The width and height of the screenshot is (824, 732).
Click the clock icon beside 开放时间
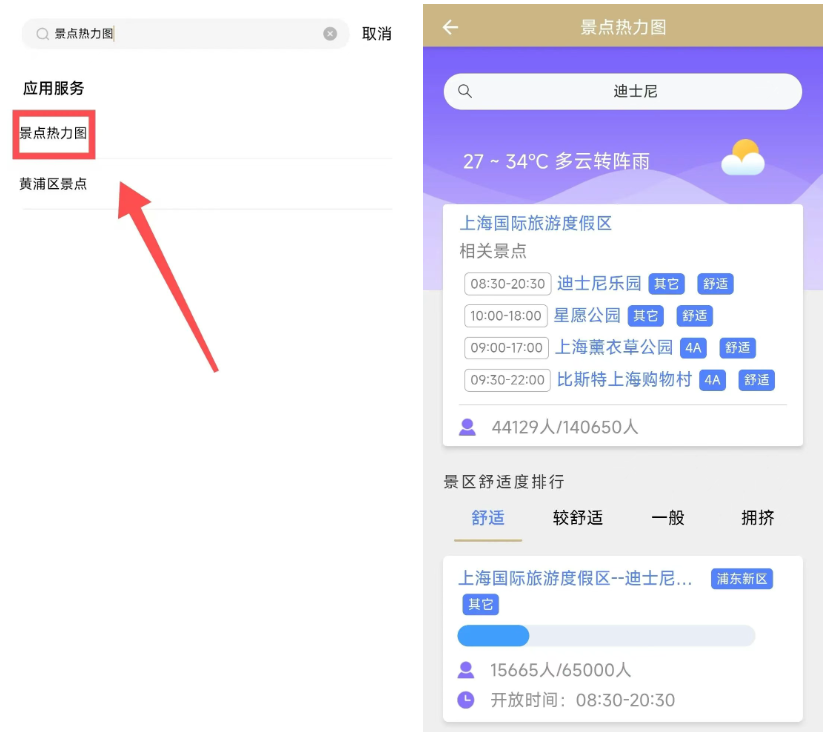[466, 700]
